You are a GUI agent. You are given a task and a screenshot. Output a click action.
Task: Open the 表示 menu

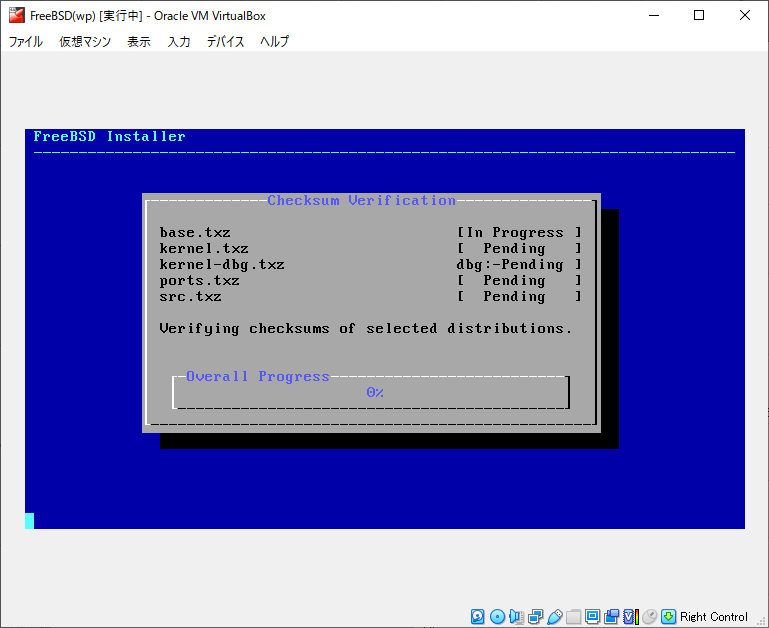point(139,41)
